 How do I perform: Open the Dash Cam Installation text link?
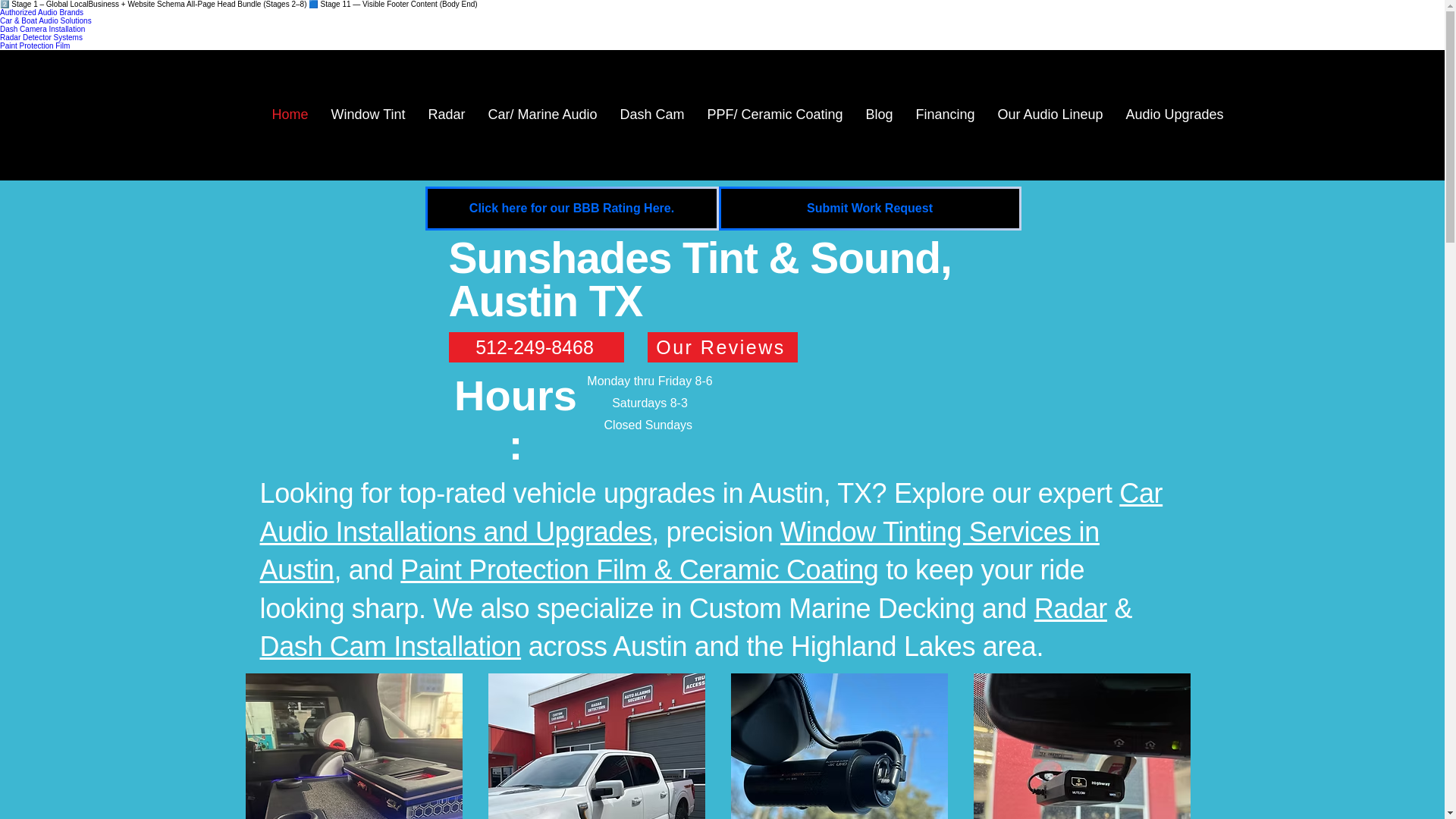click(x=390, y=647)
